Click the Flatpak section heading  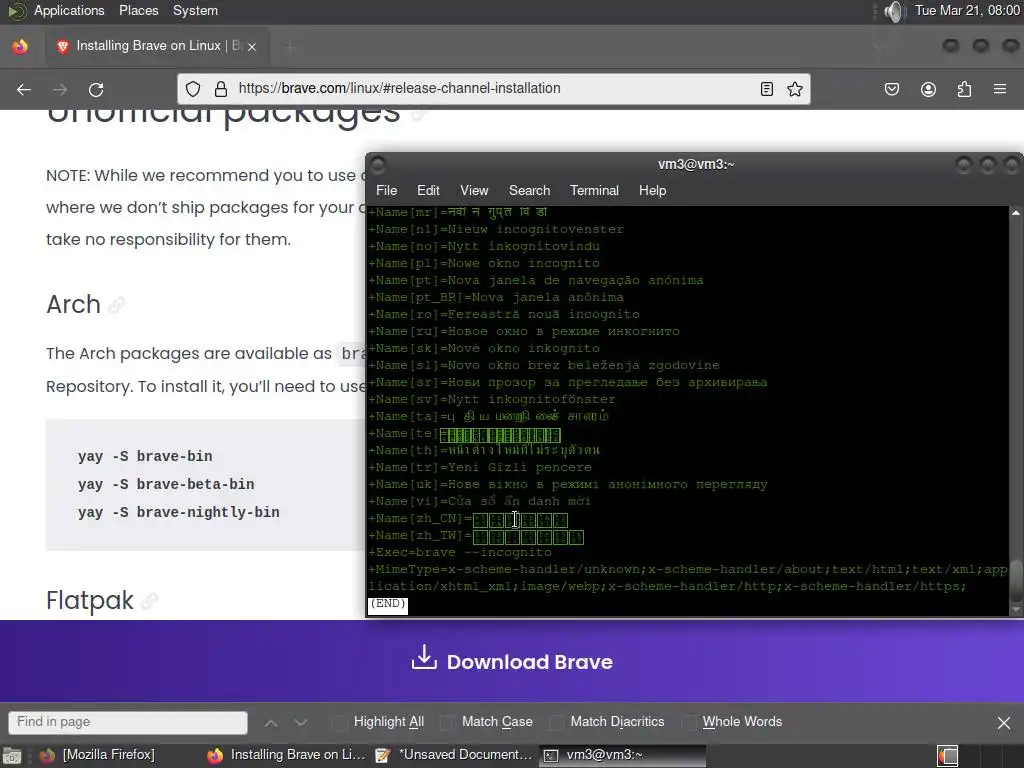point(89,600)
